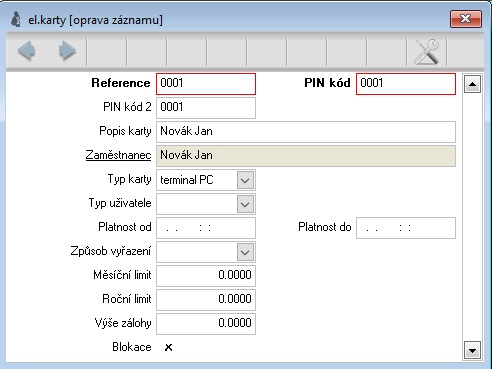Click the Platnost od date field
This screenshot has height=369, width=492.
click(x=206, y=228)
